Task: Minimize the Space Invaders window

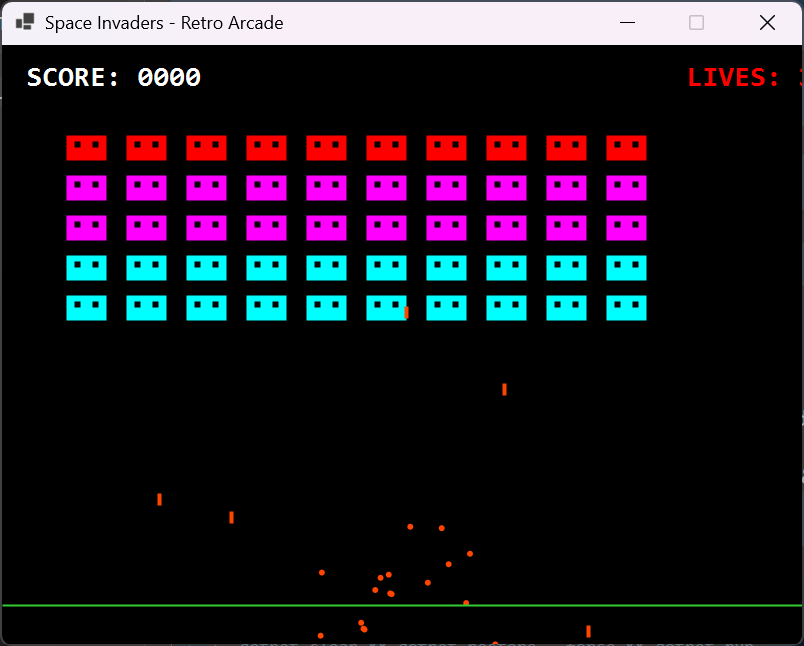Action: point(627,23)
